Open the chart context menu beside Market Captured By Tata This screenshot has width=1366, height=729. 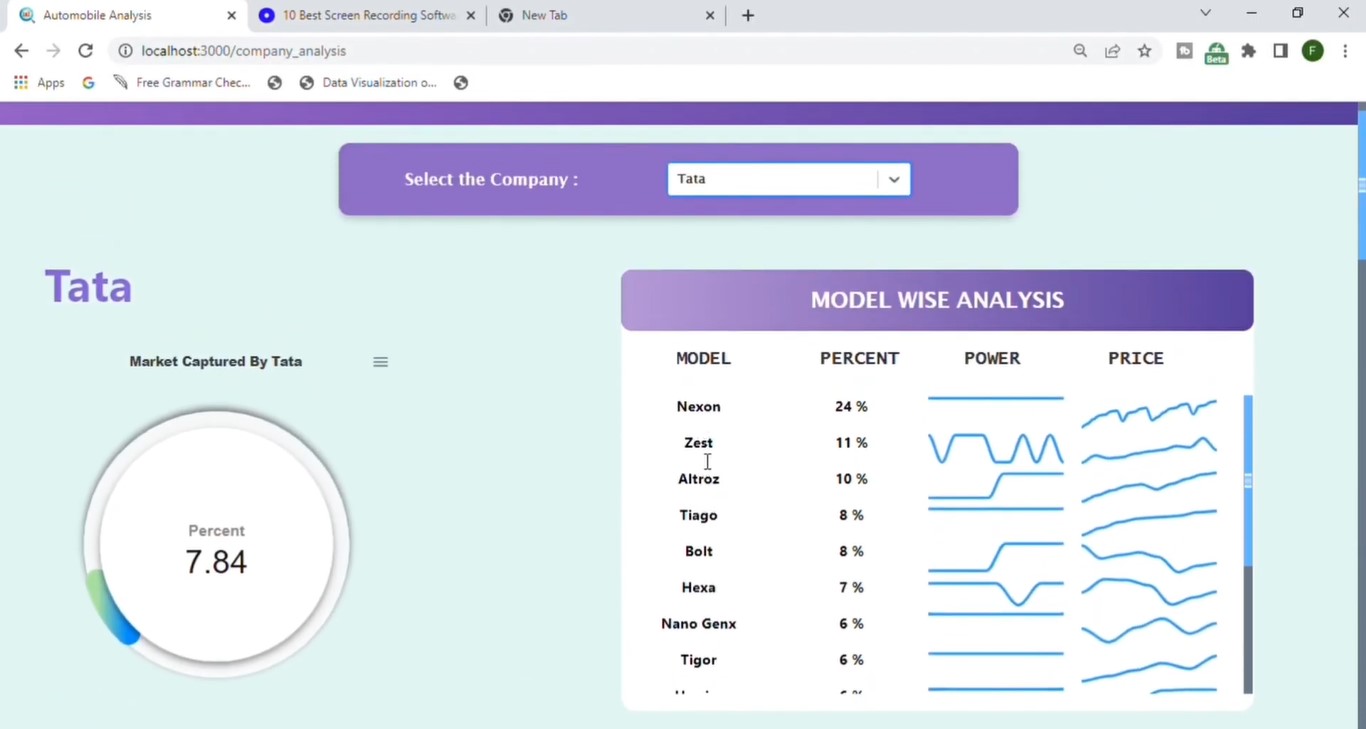[x=380, y=362]
